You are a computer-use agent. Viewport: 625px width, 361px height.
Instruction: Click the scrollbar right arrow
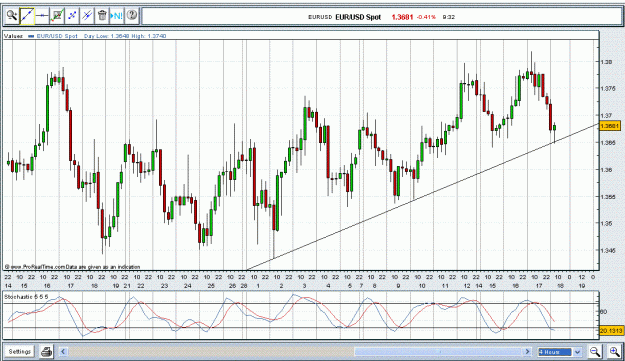527,352
